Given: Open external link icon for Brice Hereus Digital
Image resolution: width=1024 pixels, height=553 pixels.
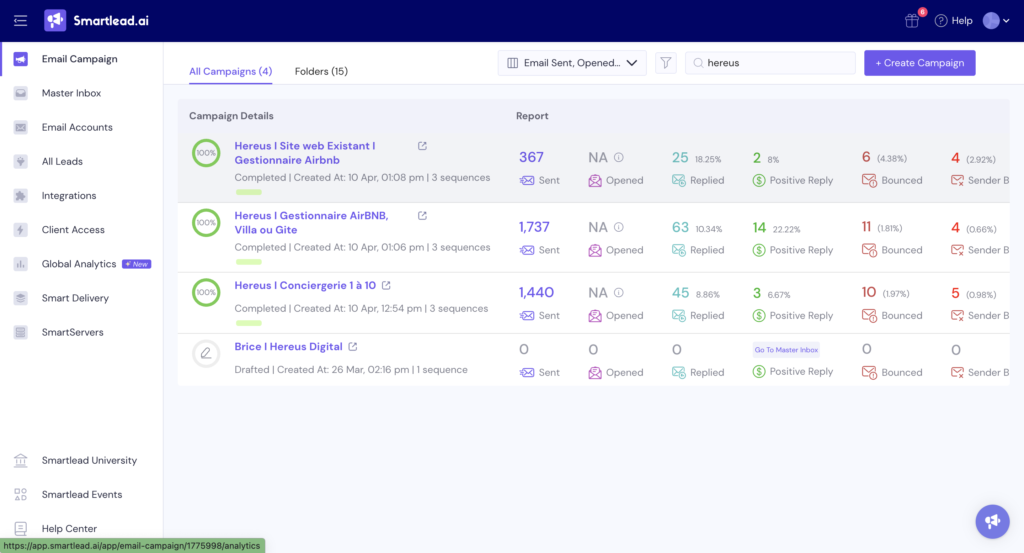Looking at the screenshot, I should [352, 347].
